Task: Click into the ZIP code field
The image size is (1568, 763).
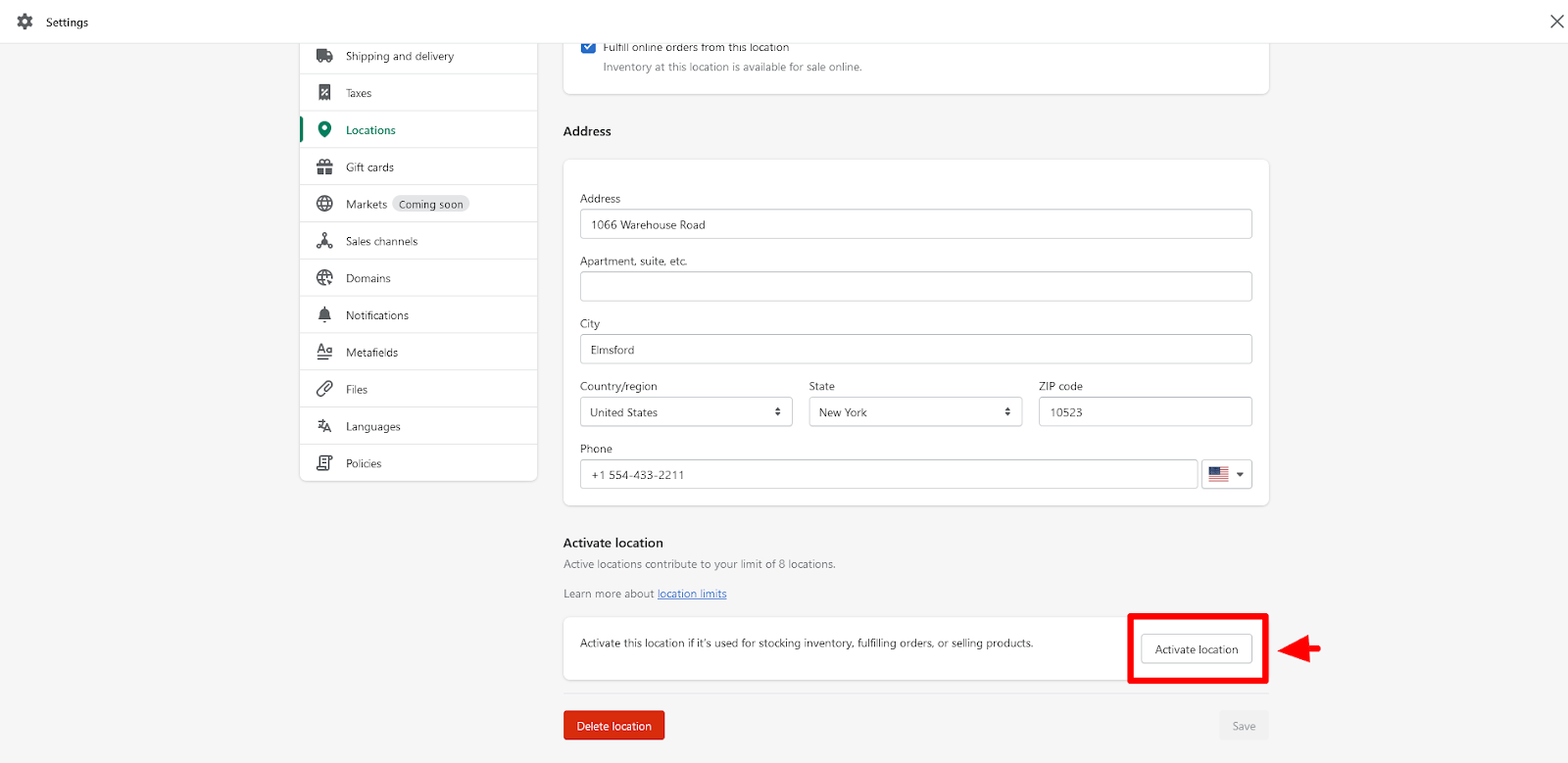Action: (1145, 412)
